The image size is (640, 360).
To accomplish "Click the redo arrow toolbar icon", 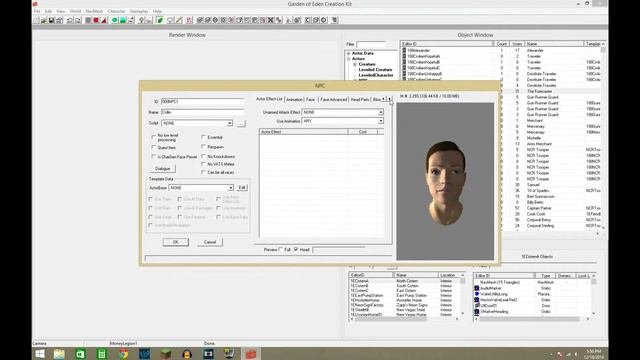I will (x=78, y=20).
